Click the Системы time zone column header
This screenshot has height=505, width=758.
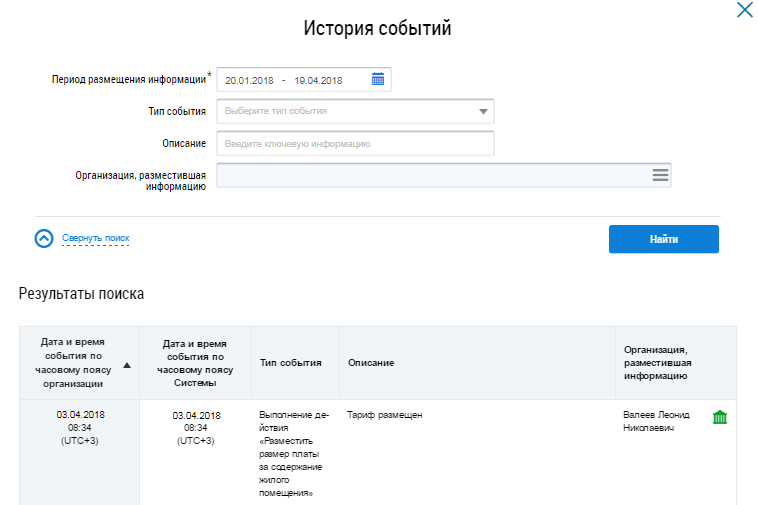coord(196,362)
